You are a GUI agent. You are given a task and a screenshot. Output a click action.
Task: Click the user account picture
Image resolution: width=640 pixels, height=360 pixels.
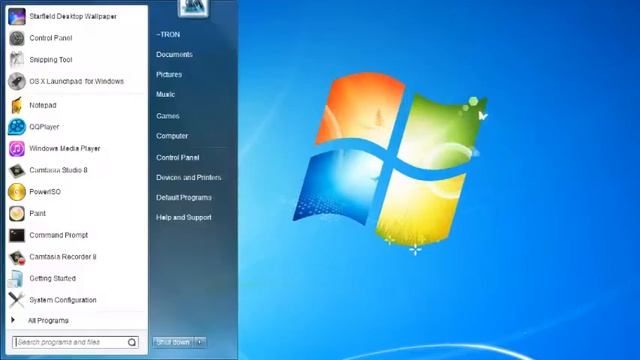(x=193, y=8)
